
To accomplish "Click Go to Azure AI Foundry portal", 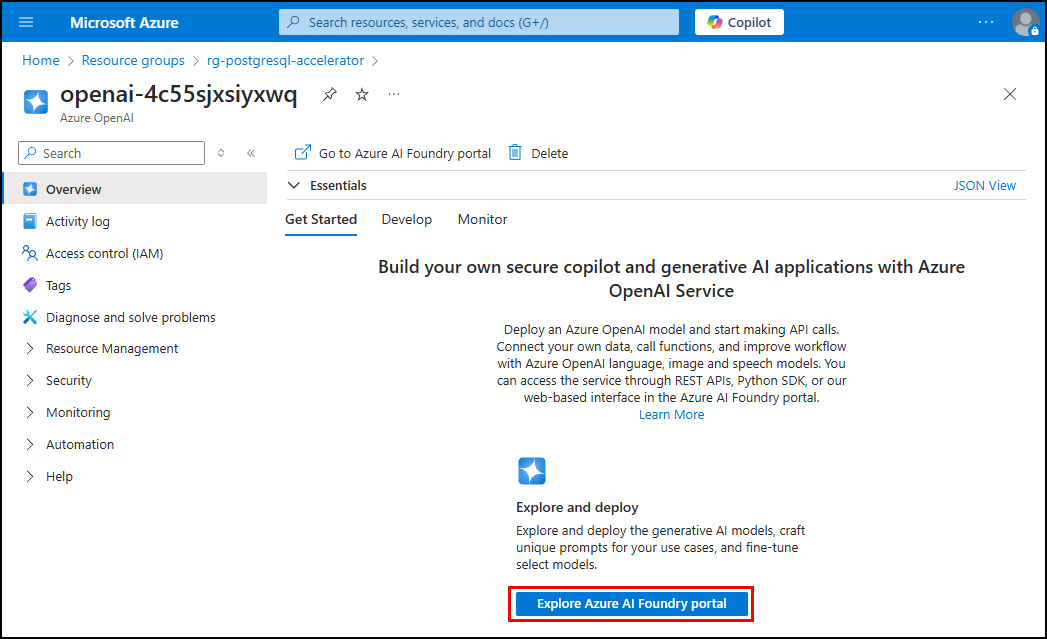I will 393,153.
